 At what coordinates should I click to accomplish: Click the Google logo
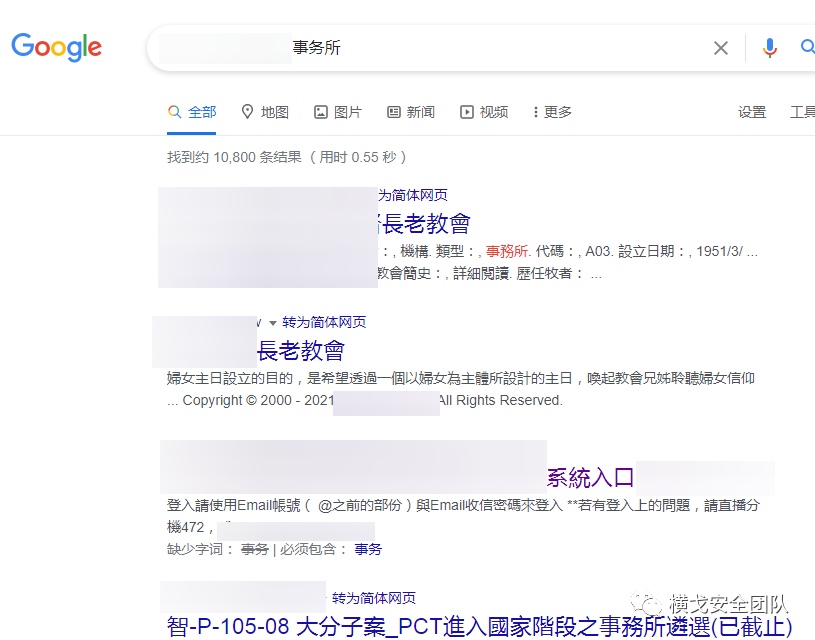[56, 47]
